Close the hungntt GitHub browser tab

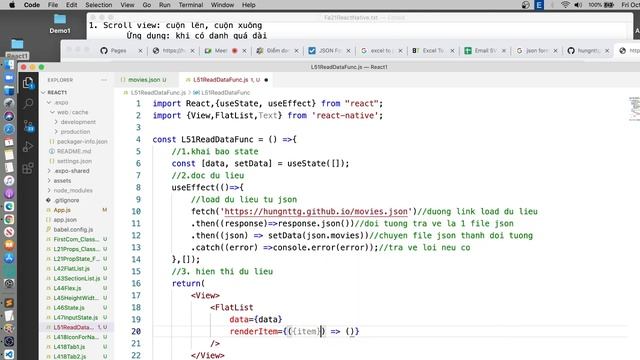tap(607, 51)
